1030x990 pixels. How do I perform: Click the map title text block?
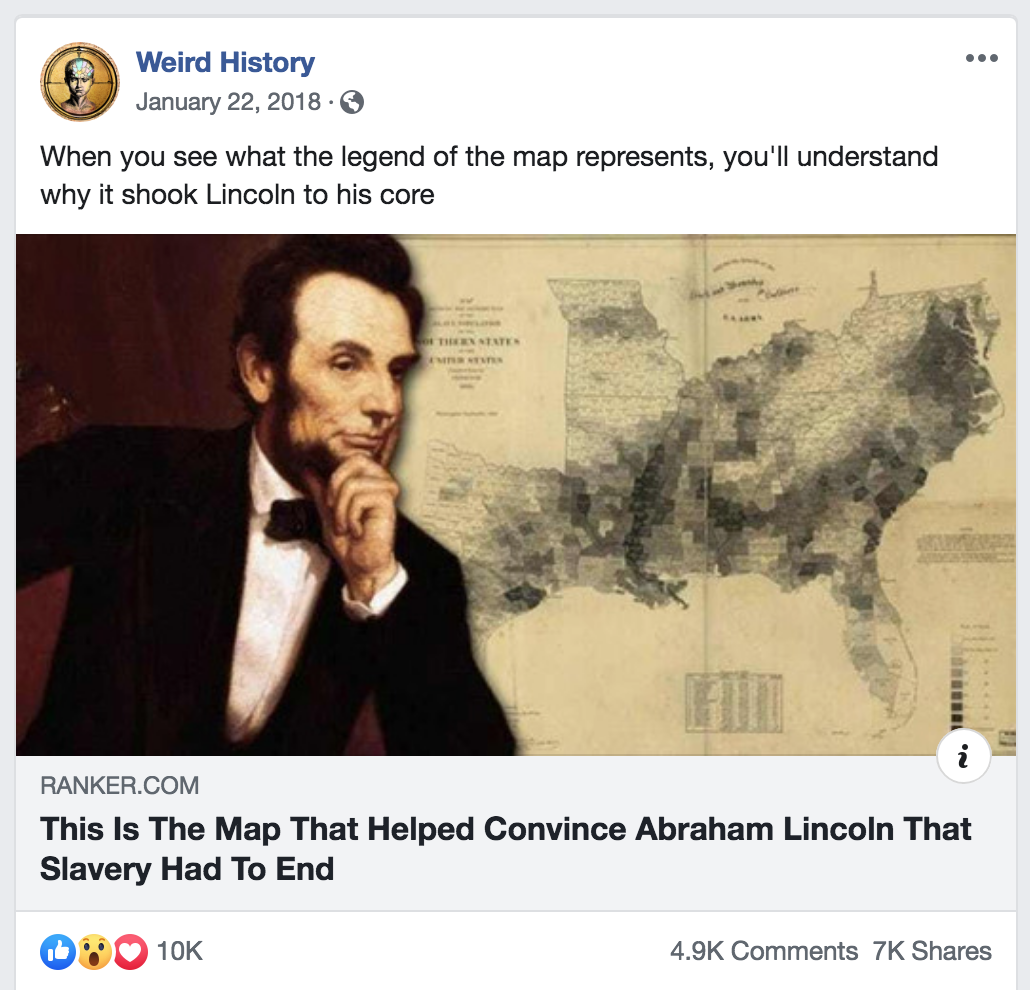pos(469,346)
